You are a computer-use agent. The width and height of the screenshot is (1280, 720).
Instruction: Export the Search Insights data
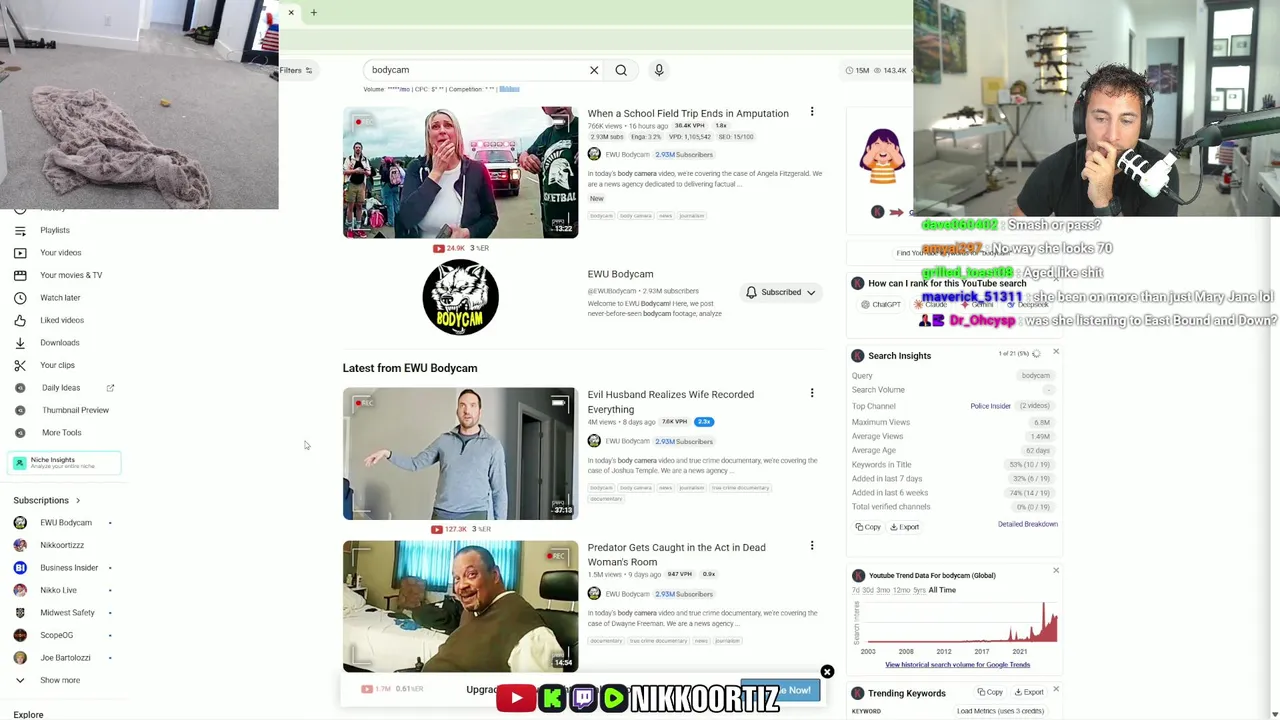[x=905, y=527]
